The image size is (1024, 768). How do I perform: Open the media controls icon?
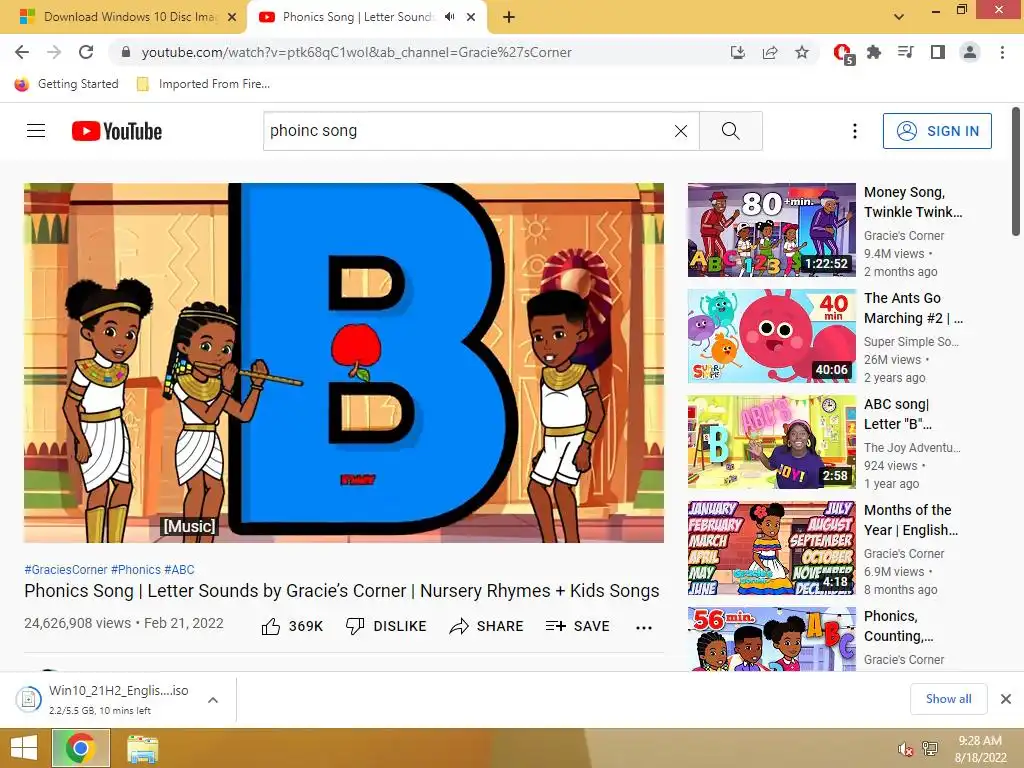point(906,52)
